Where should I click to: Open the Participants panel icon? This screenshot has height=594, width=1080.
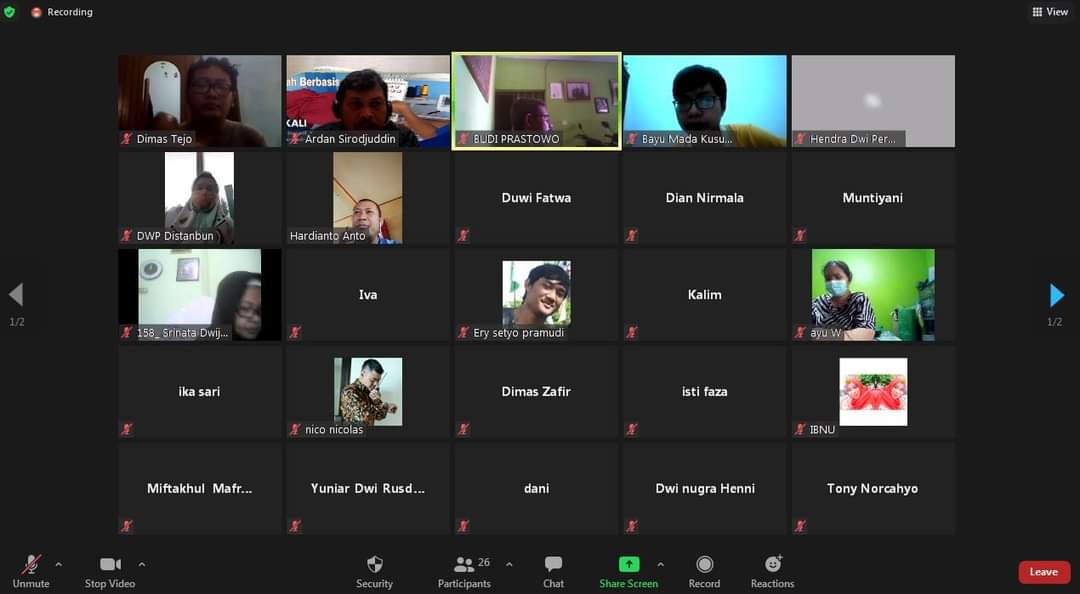pyautogui.click(x=464, y=564)
